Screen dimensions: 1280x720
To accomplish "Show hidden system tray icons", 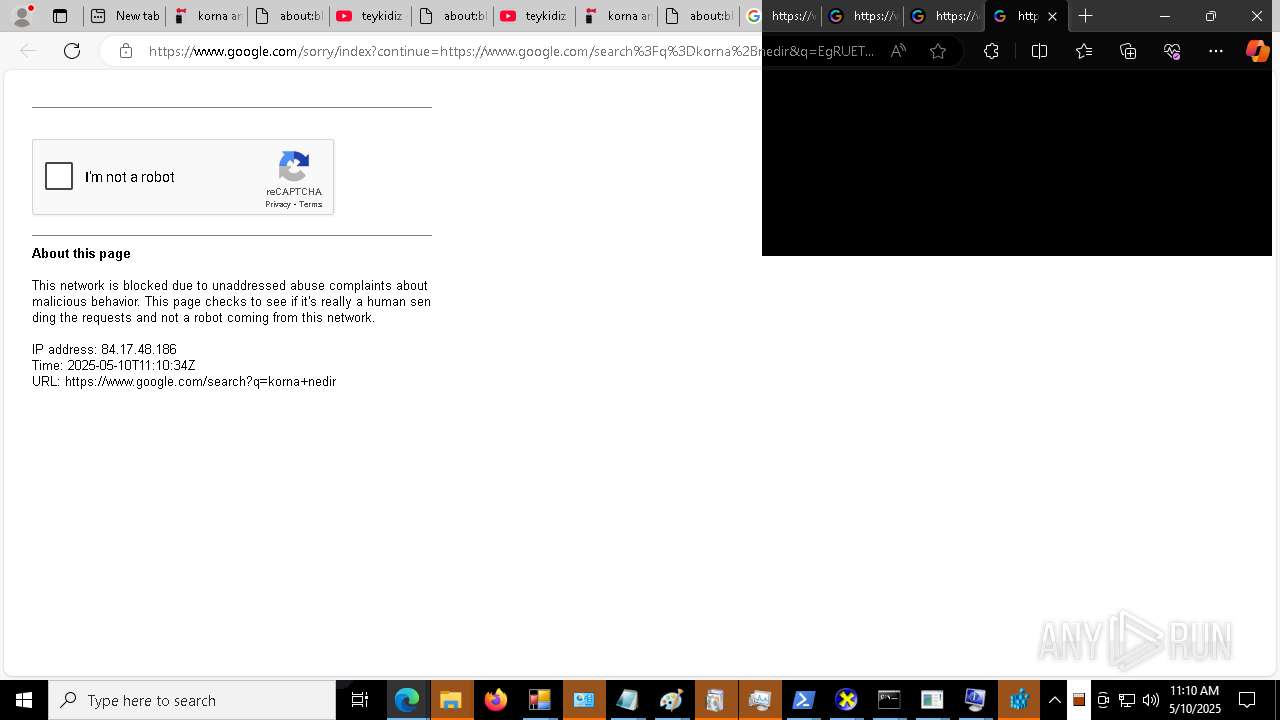I will (x=1055, y=700).
